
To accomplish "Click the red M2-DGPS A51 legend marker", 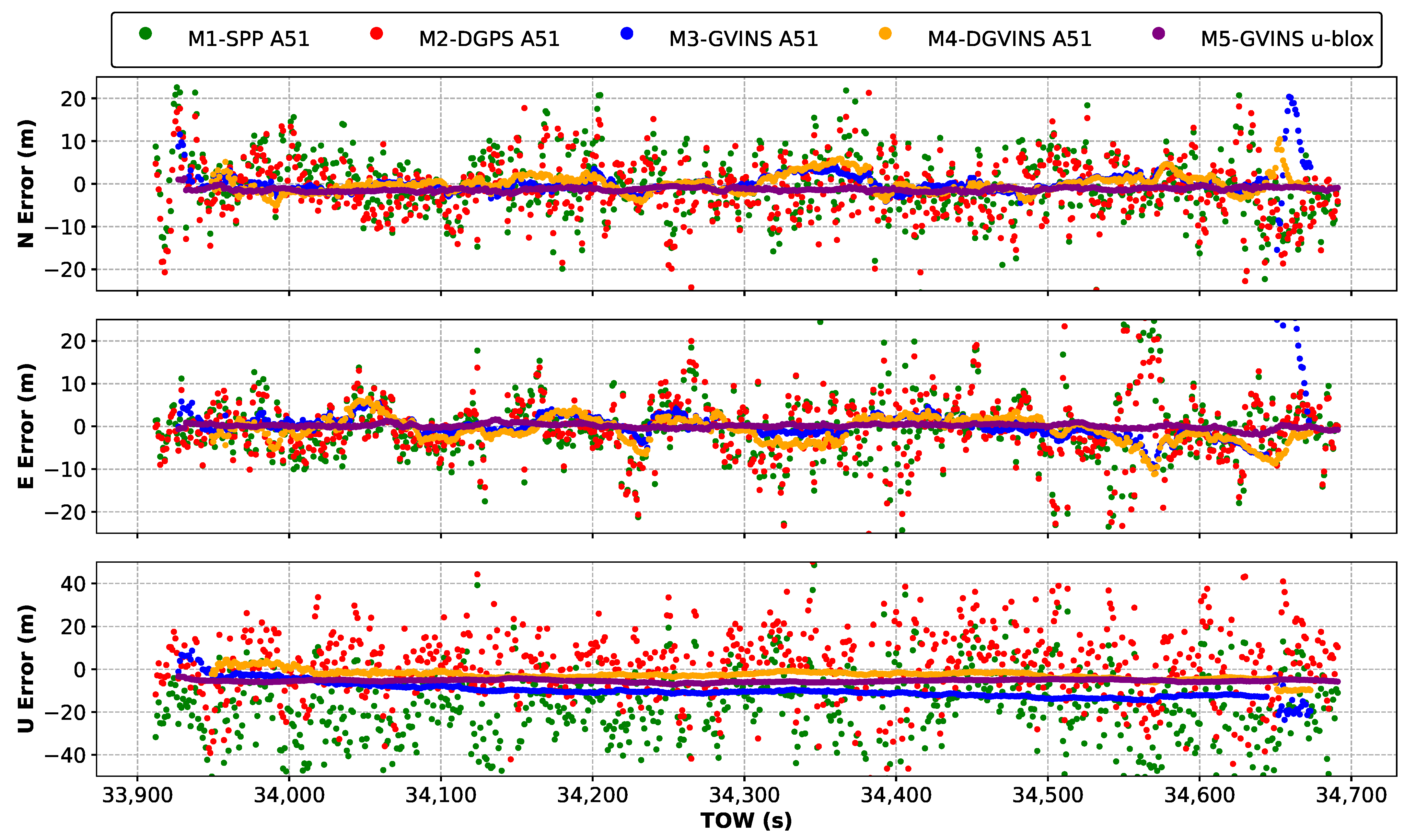I will (377, 33).
